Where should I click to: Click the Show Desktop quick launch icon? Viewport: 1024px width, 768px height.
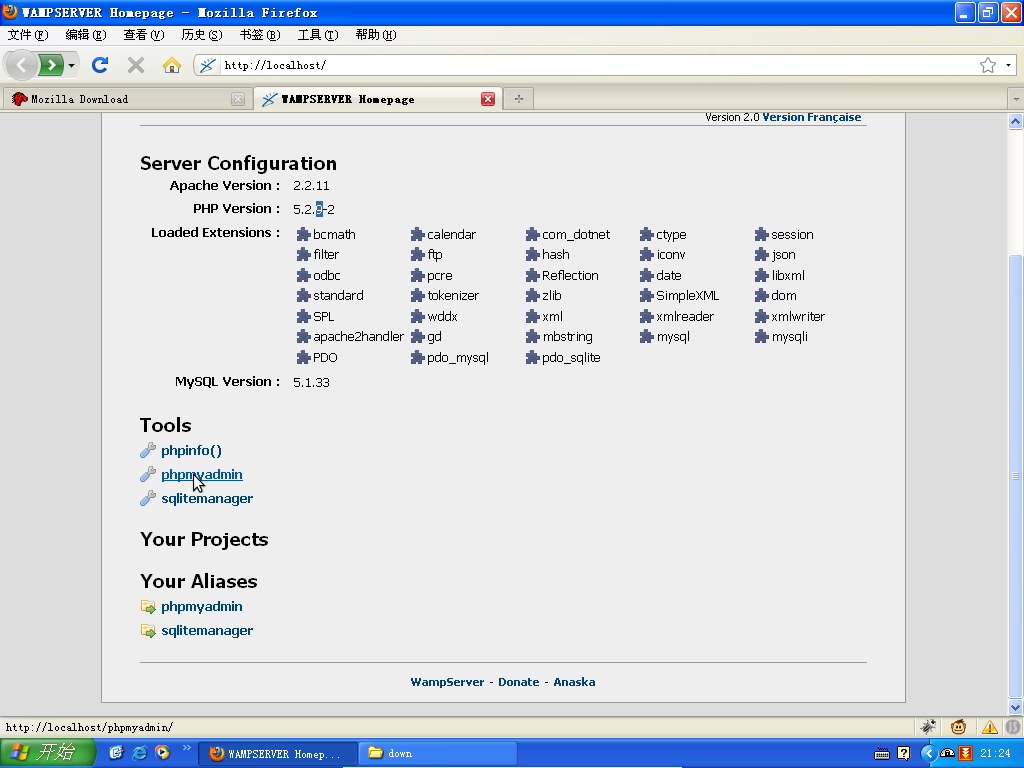point(116,753)
